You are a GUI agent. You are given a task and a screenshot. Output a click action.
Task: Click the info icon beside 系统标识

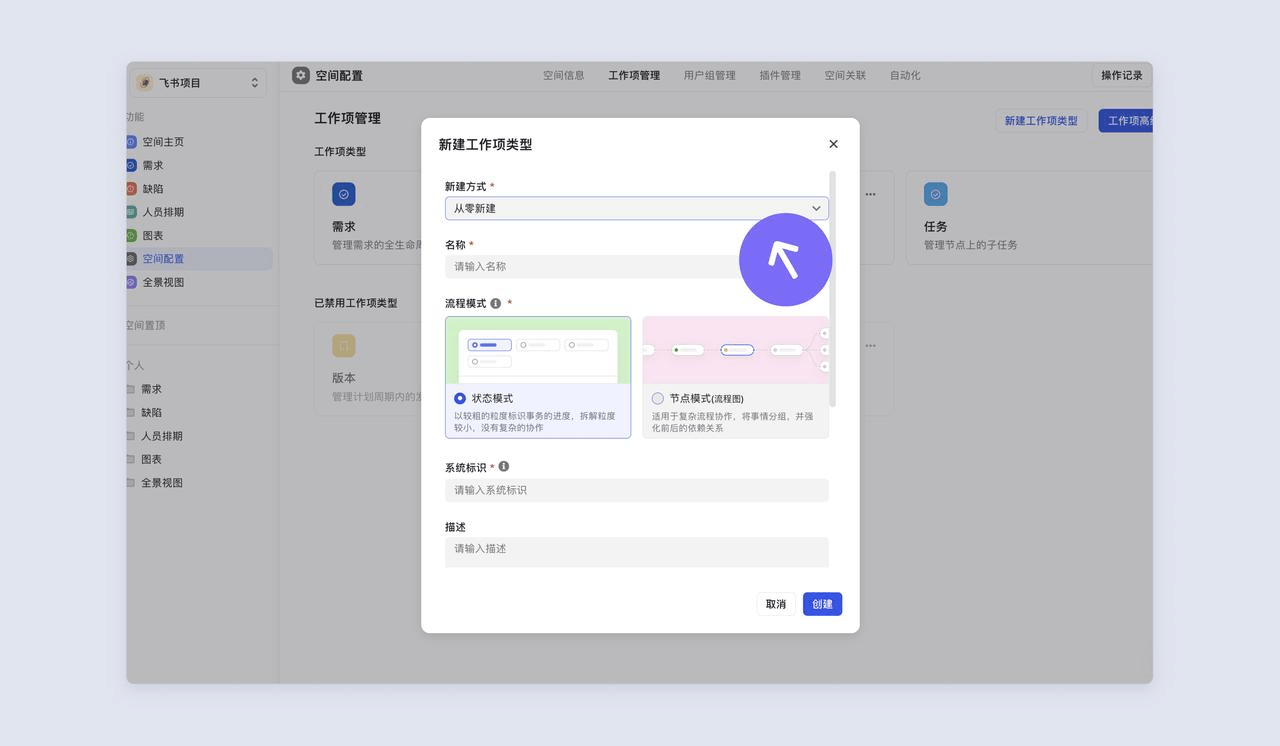point(504,466)
